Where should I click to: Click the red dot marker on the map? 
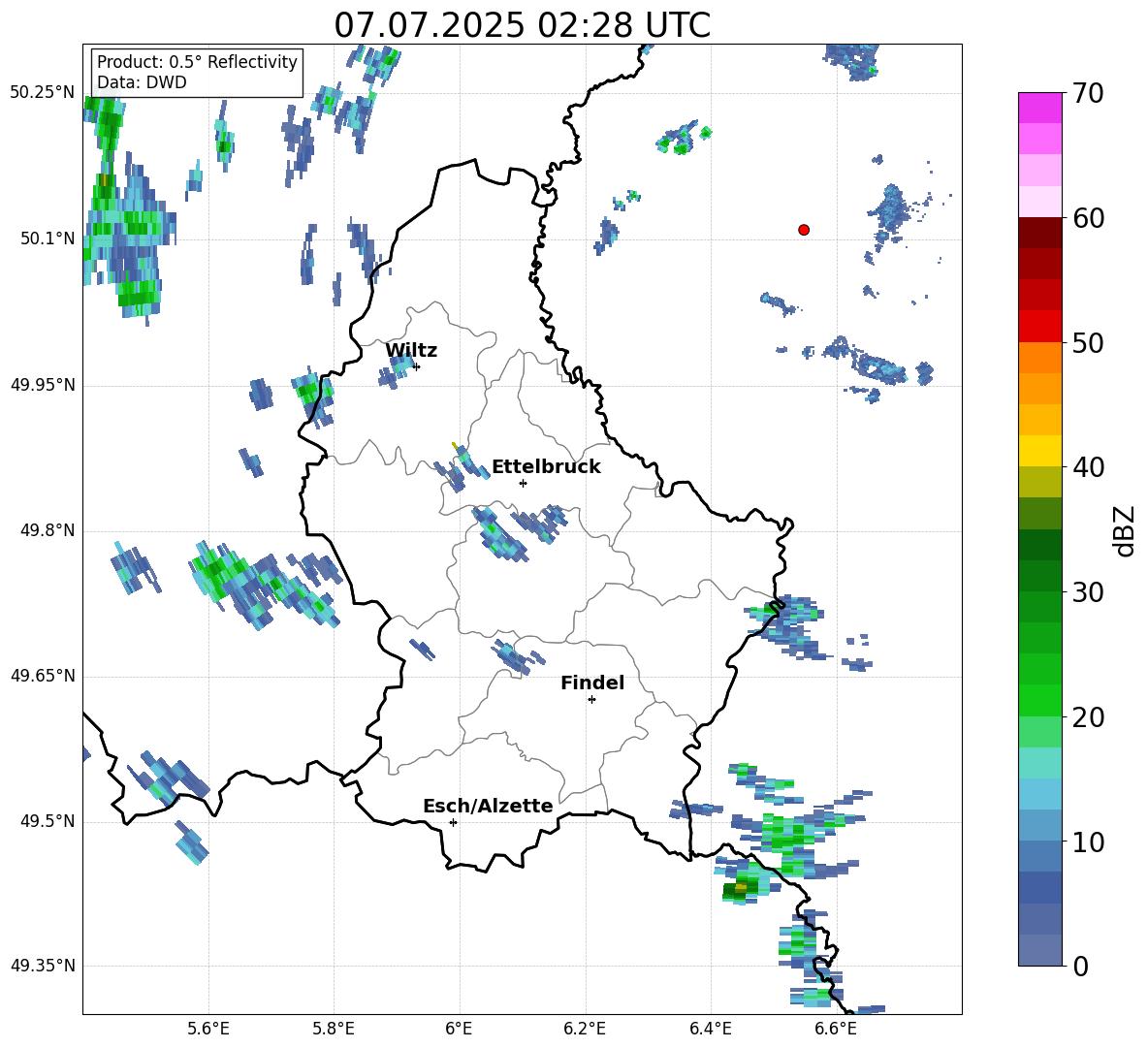803,230
